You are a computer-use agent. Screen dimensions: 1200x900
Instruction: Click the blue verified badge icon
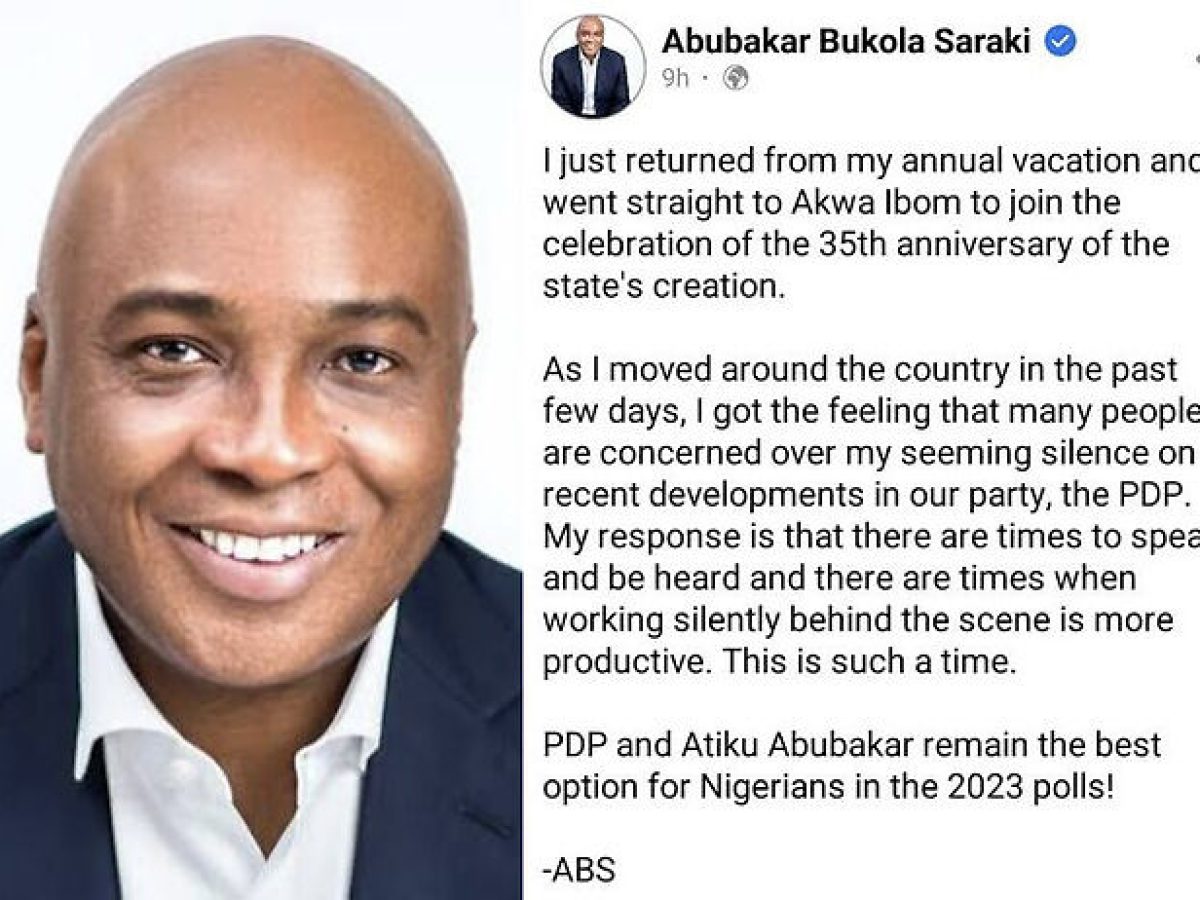pyautogui.click(x=1060, y=42)
